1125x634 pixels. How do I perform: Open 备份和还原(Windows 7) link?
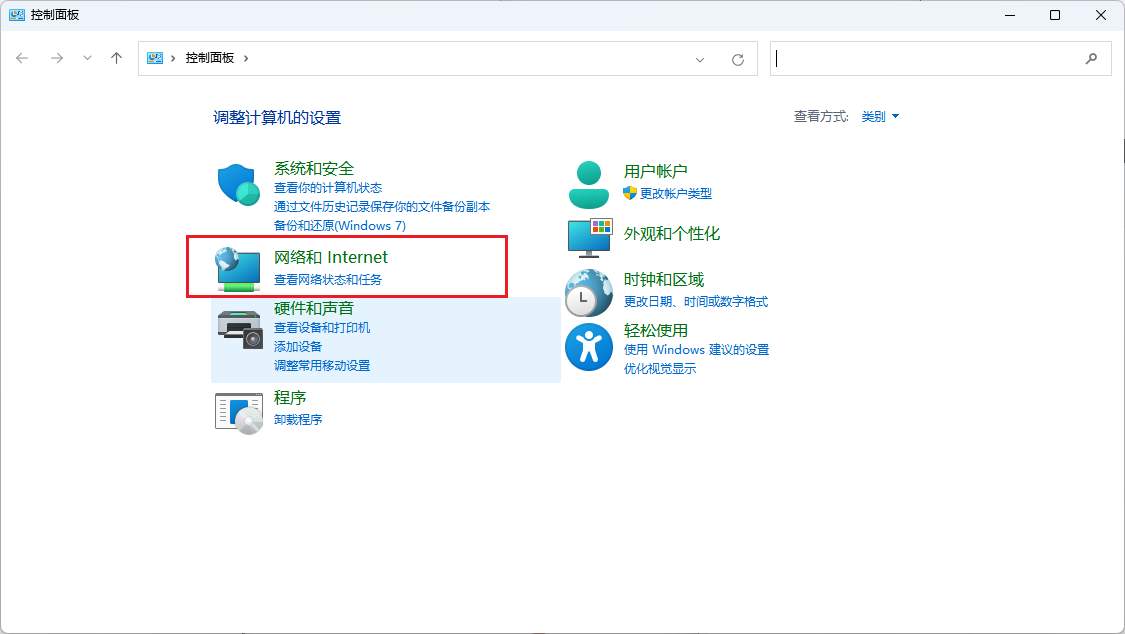point(340,226)
